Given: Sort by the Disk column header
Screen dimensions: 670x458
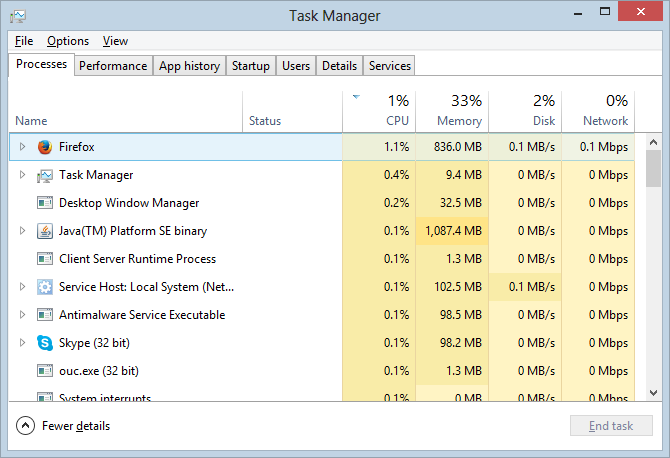Looking at the screenshot, I should pyautogui.click(x=525, y=112).
